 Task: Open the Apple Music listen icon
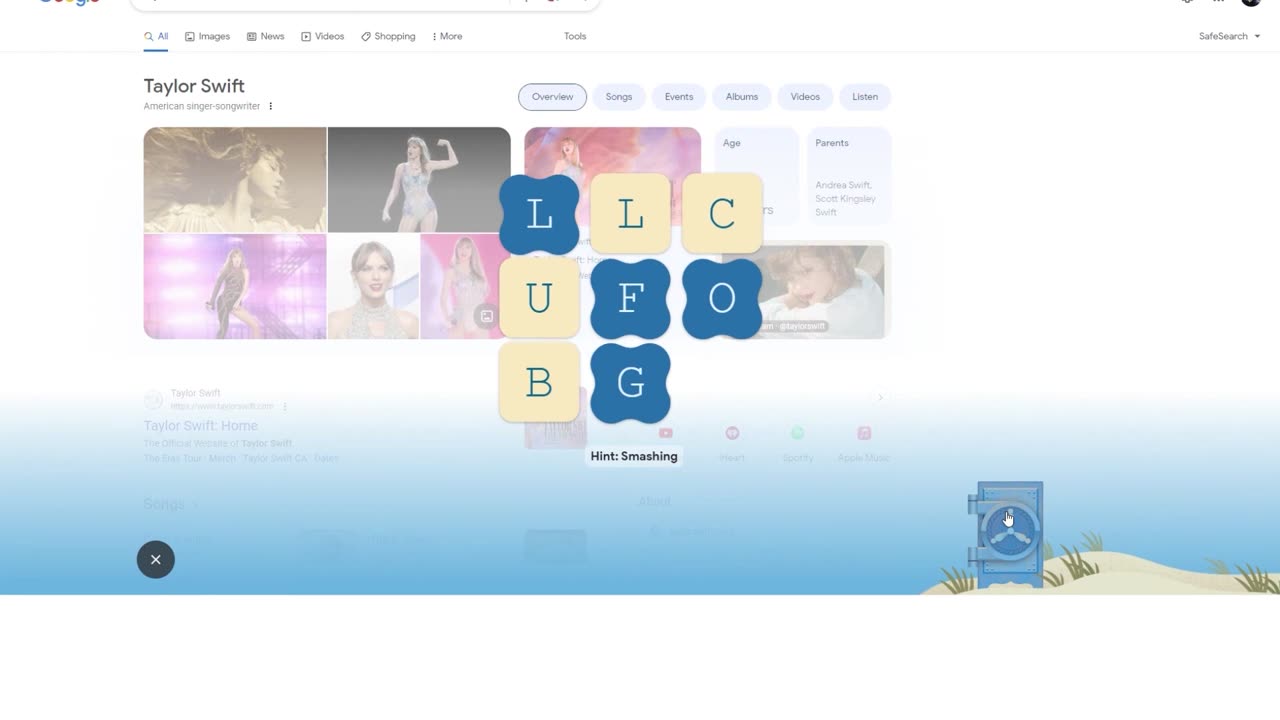[x=864, y=433]
